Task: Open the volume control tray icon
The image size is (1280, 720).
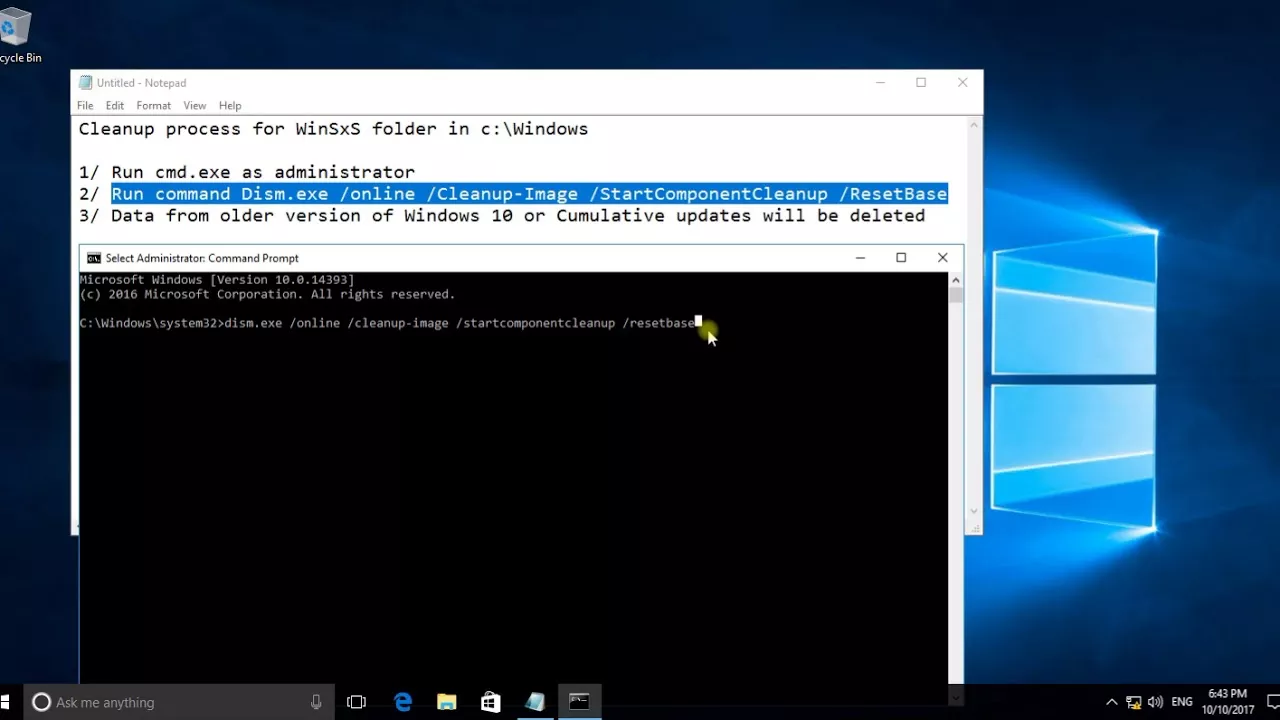Action: [1156, 702]
